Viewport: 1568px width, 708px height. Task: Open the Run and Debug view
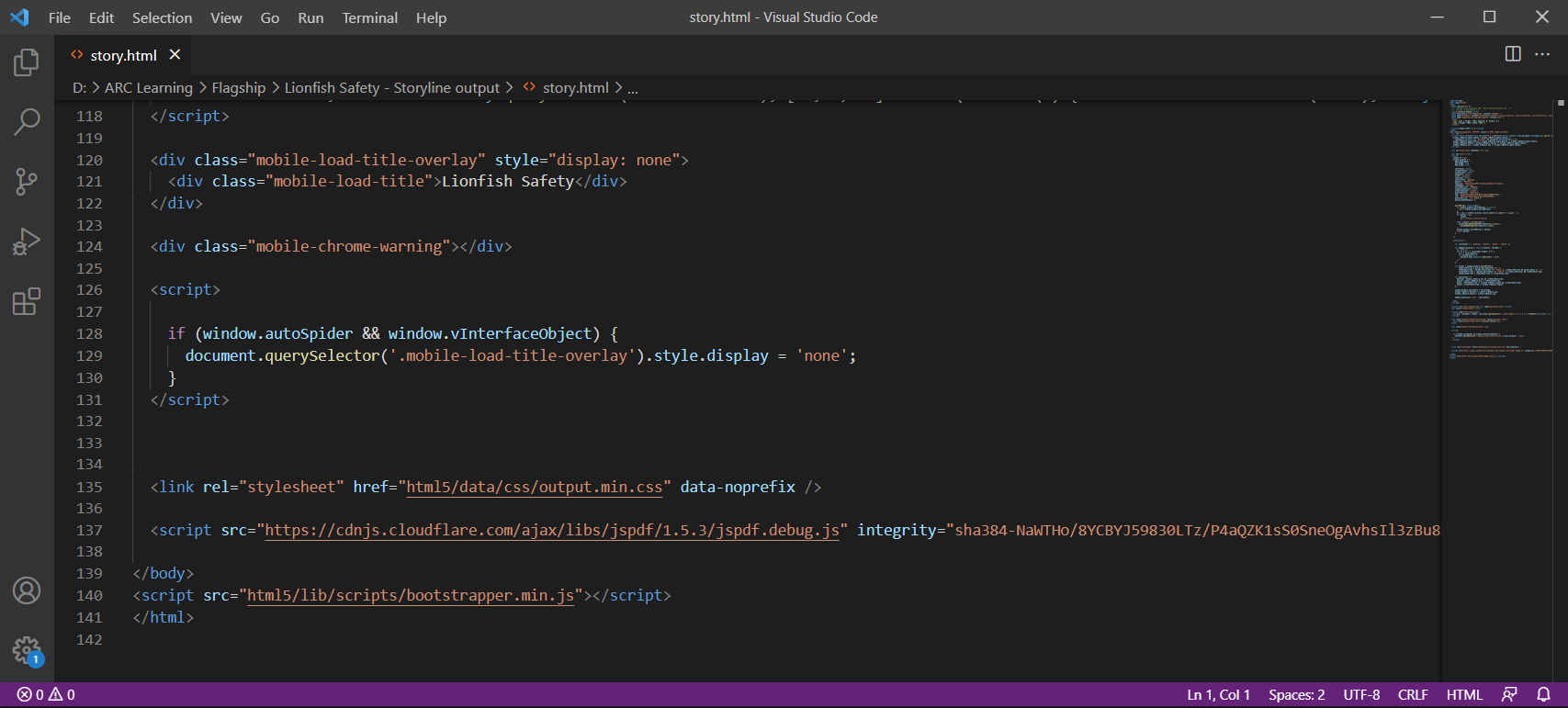pos(27,242)
